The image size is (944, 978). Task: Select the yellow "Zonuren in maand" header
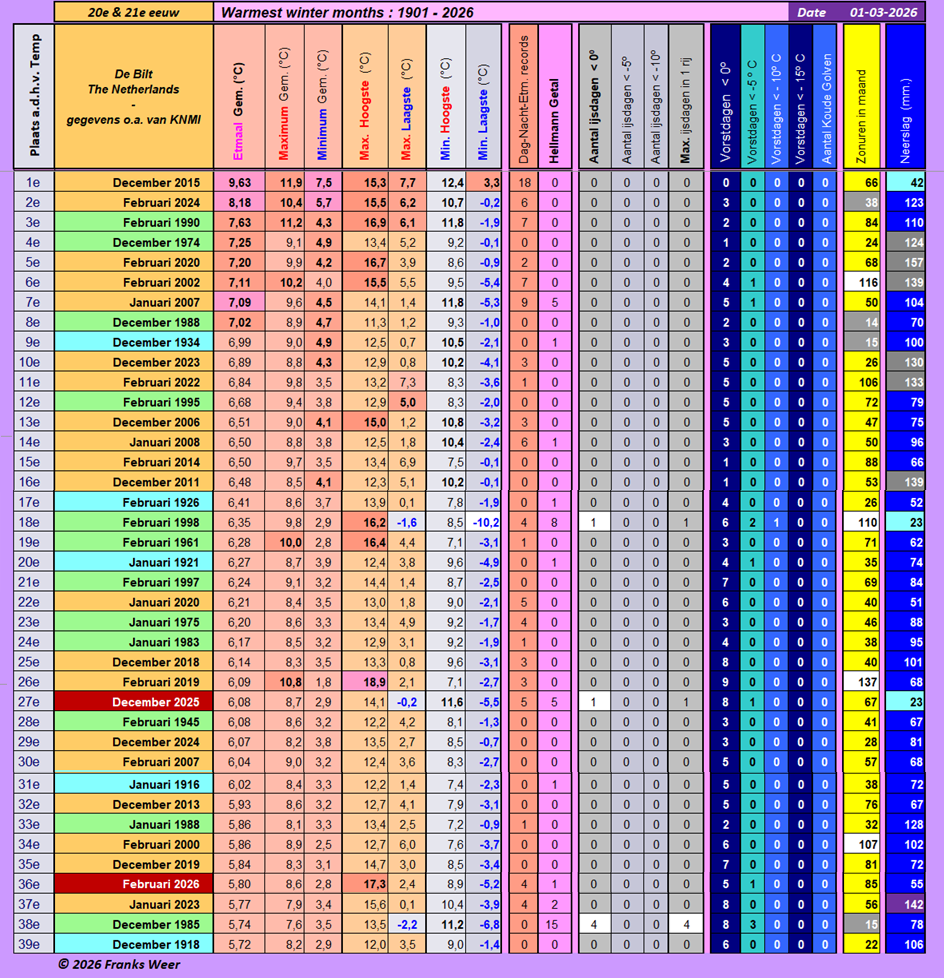coord(862,97)
